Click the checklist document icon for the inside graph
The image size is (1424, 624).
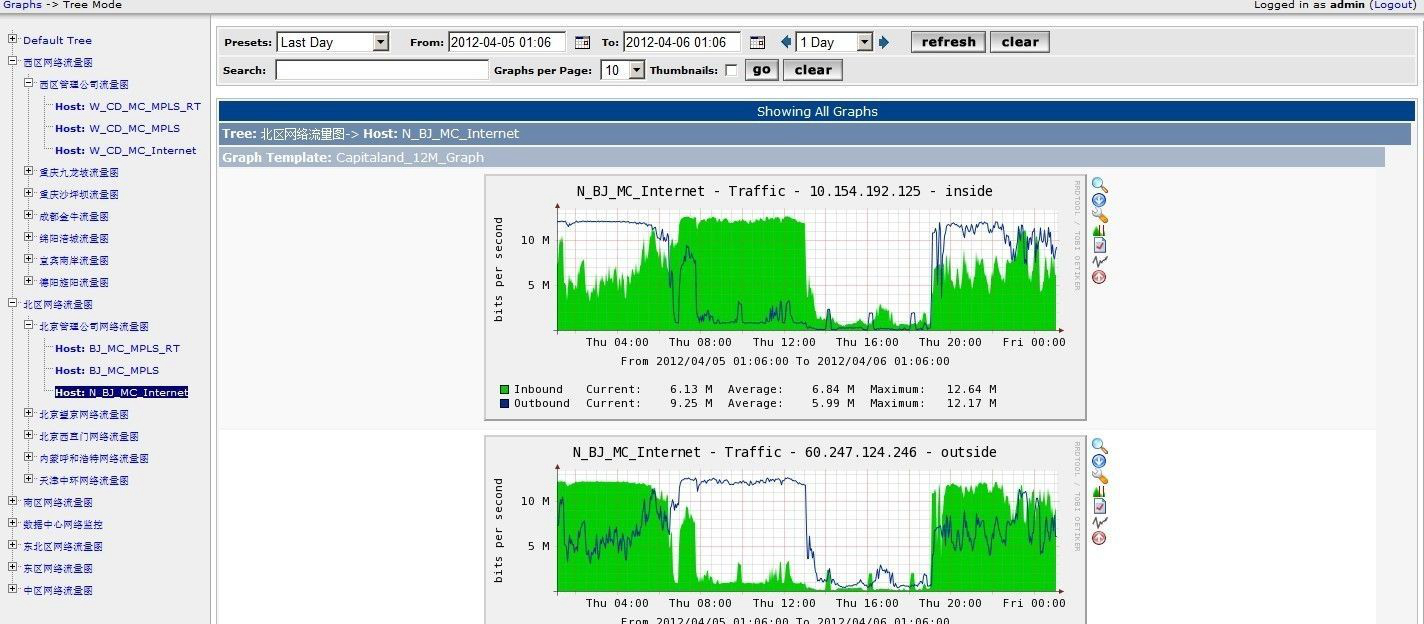point(1099,245)
